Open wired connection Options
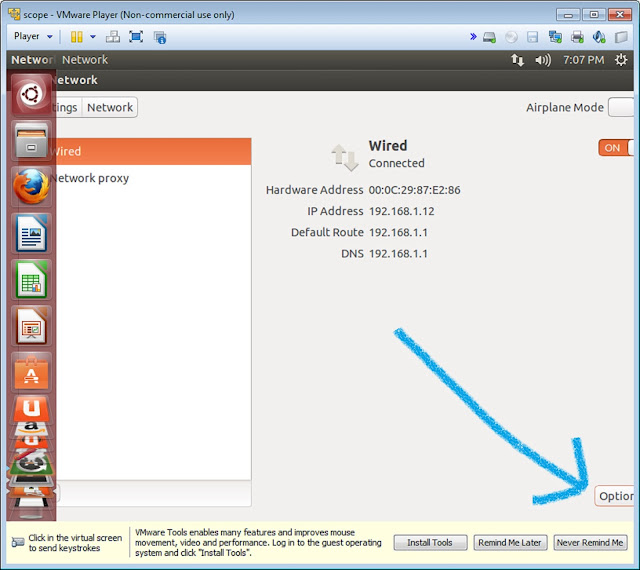Screen dimensions: 640x570 614,496
